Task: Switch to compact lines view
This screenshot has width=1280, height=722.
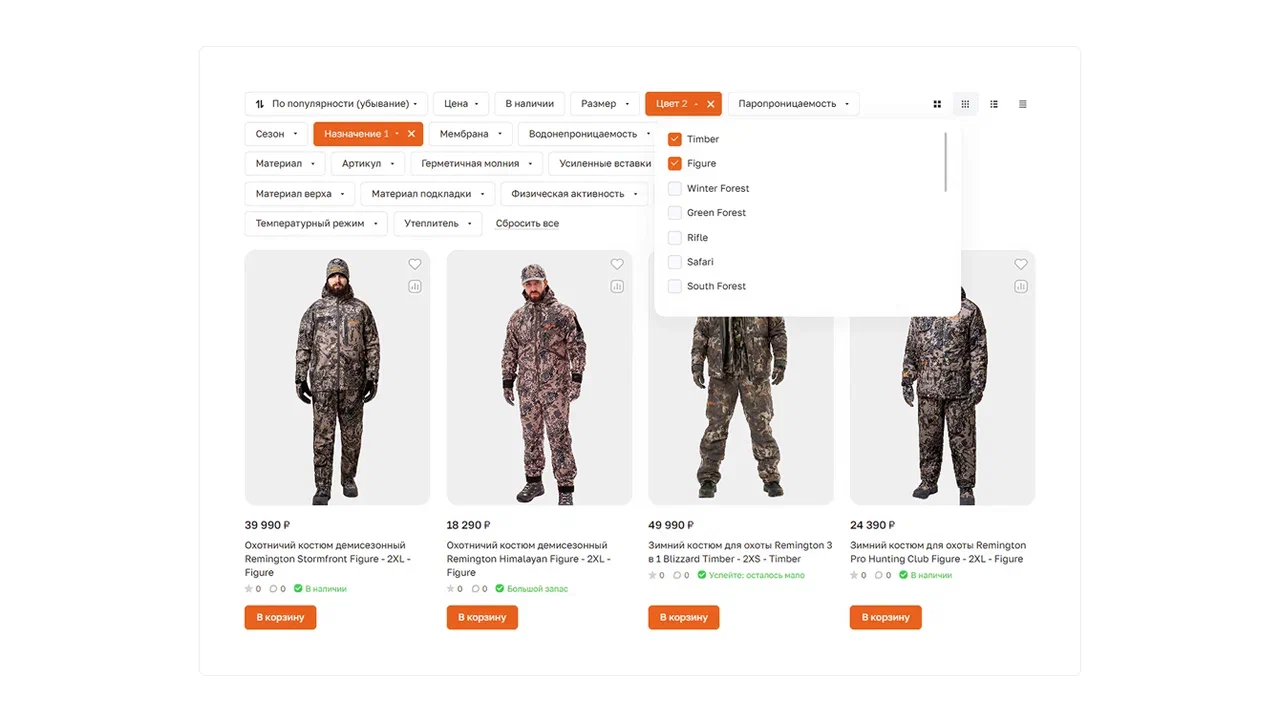Action: click(1022, 104)
